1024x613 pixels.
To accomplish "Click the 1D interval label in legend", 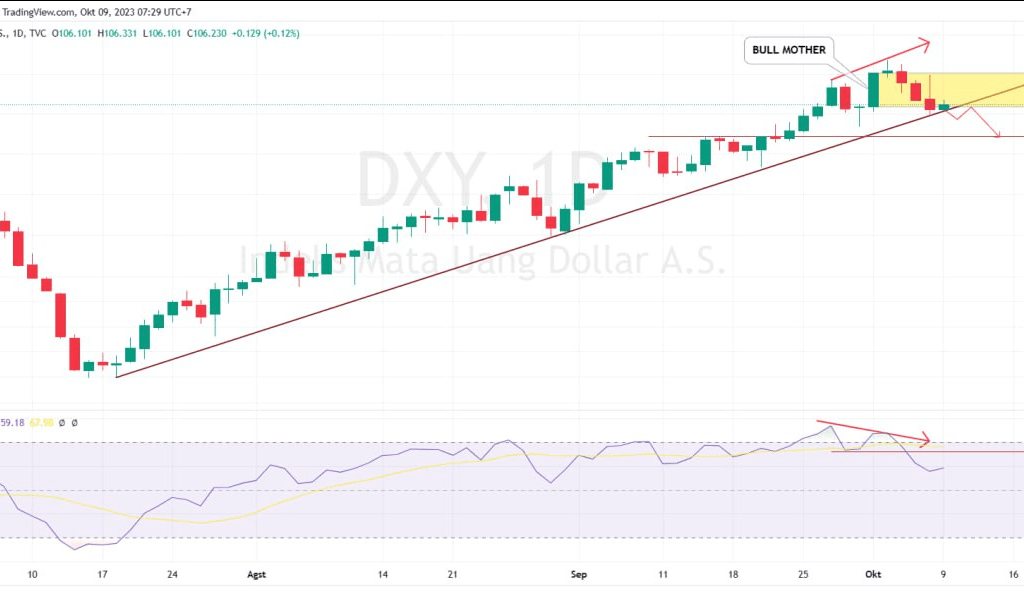I will click(19, 33).
